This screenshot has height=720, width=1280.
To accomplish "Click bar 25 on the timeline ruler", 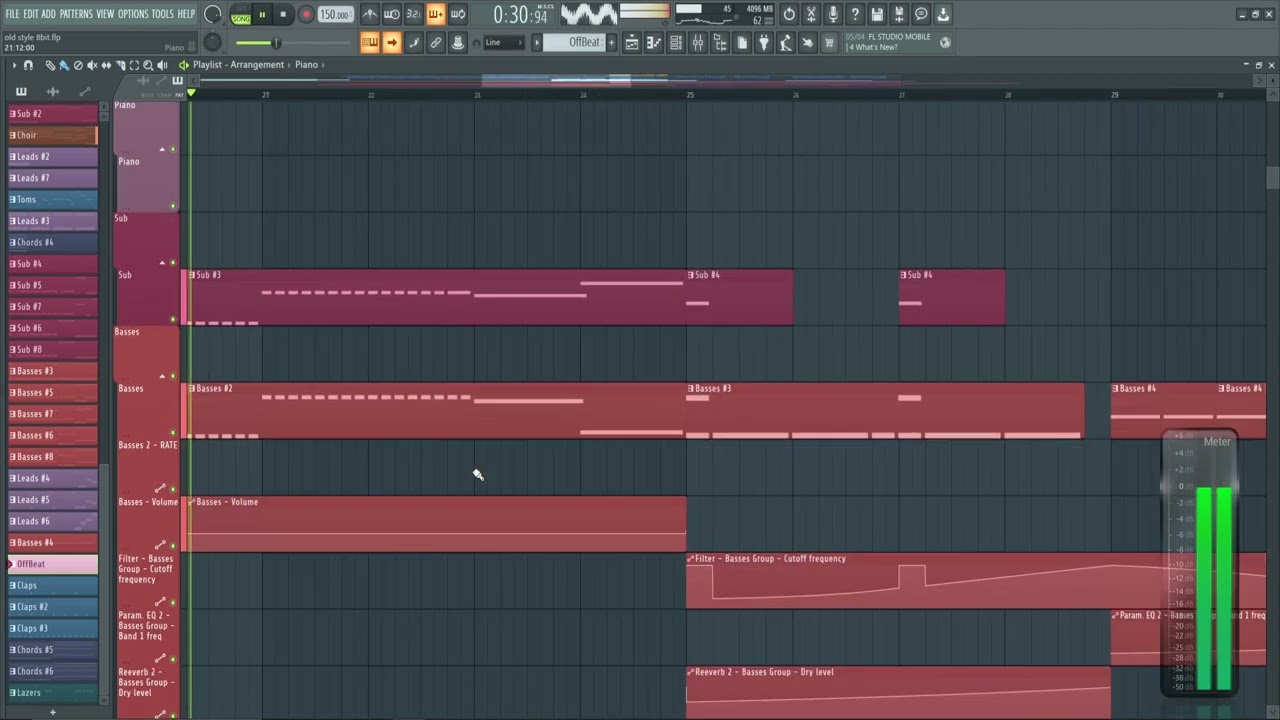I will pyautogui.click(x=690, y=95).
